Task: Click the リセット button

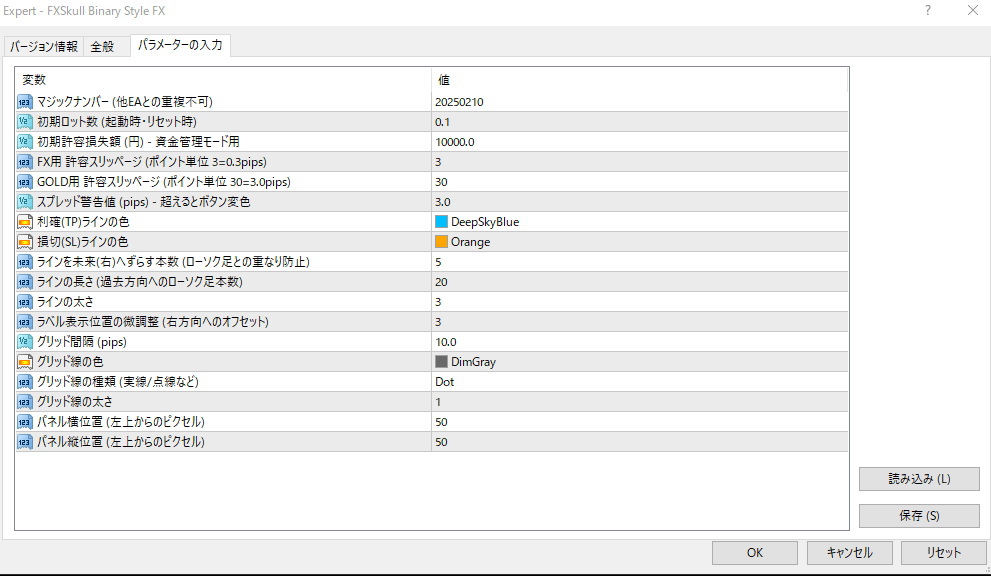Action: 941,552
